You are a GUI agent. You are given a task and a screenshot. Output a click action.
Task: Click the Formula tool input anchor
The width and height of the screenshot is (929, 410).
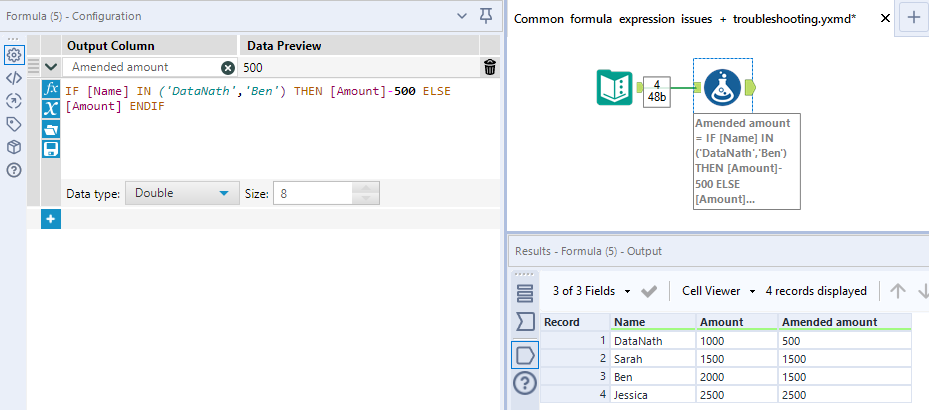tap(698, 88)
